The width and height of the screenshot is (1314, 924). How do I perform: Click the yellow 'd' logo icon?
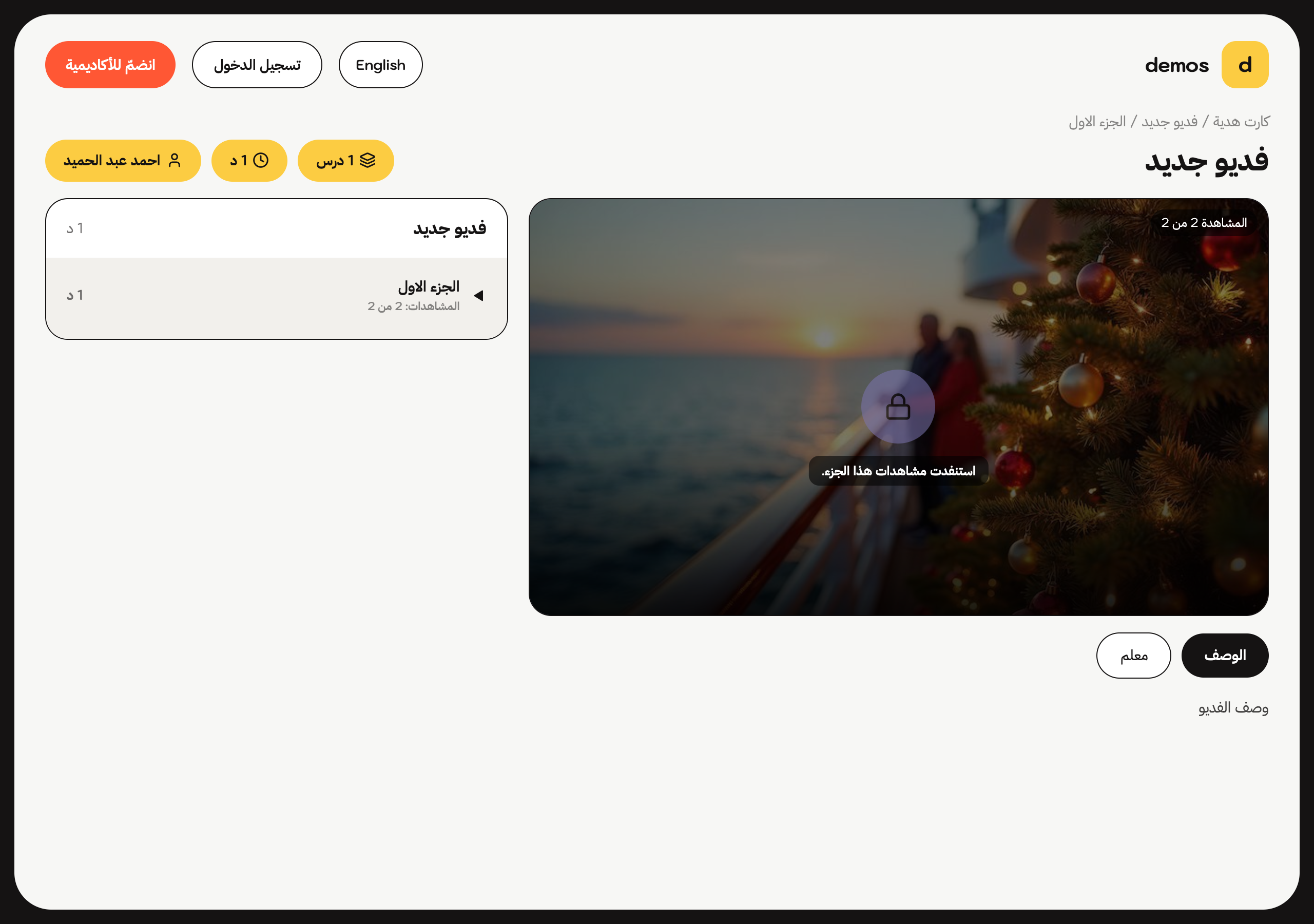(1245, 65)
